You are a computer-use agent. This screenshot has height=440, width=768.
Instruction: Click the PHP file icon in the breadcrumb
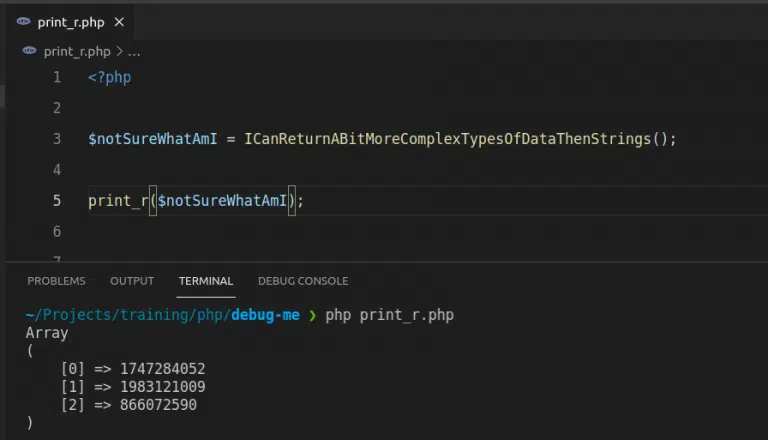point(29,50)
